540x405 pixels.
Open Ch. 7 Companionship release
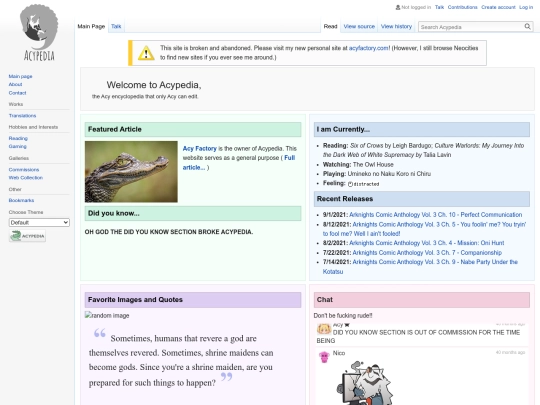(427, 252)
